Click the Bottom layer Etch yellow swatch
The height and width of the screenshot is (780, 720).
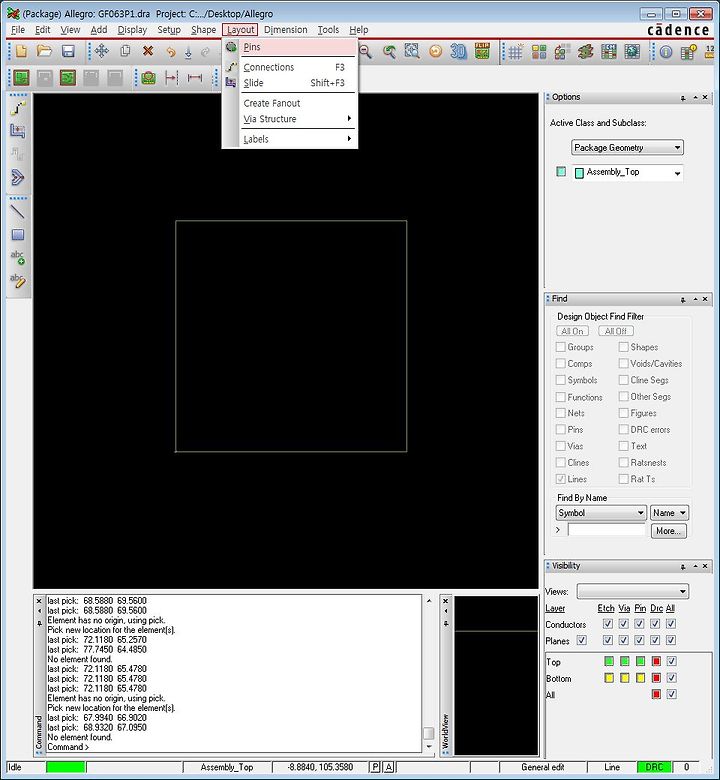click(x=609, y=678)
